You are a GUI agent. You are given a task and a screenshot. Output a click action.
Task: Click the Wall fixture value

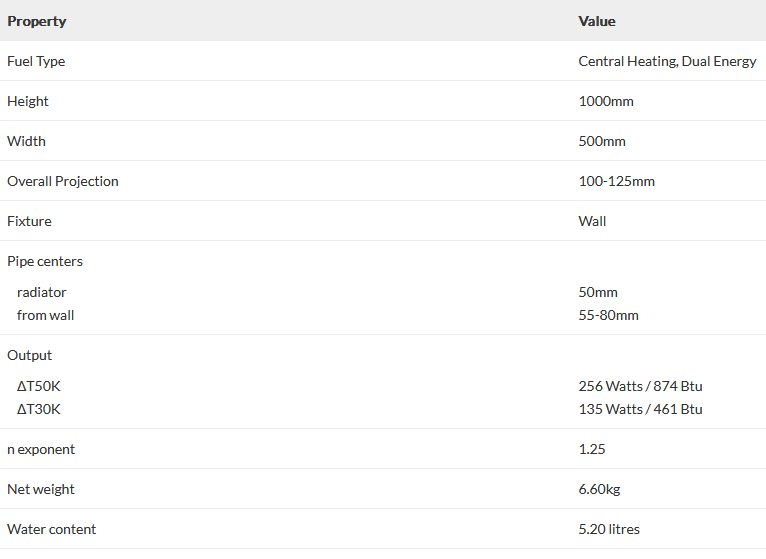(592, 221)
